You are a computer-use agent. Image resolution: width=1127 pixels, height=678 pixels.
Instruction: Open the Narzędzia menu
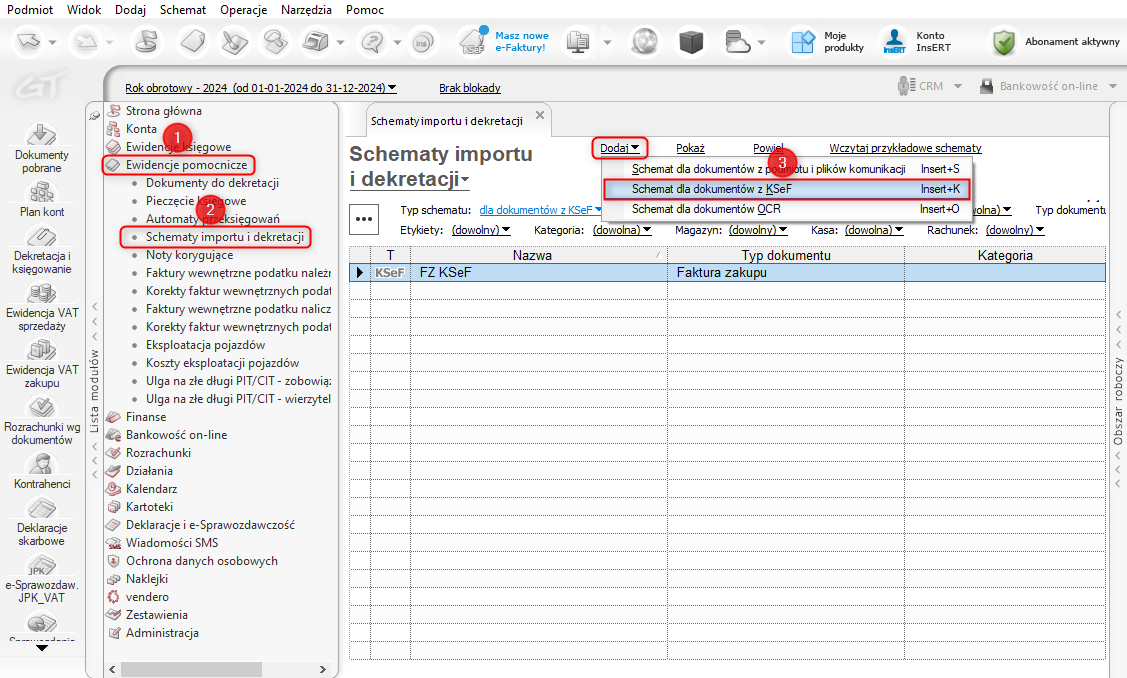(306, 9)
